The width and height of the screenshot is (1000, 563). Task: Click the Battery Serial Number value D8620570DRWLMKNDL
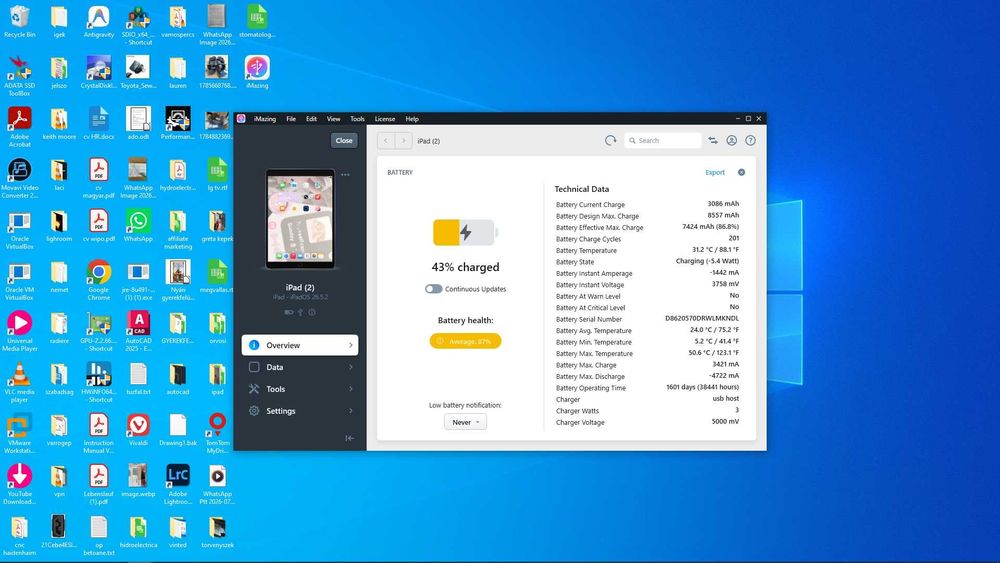[702, 318]
